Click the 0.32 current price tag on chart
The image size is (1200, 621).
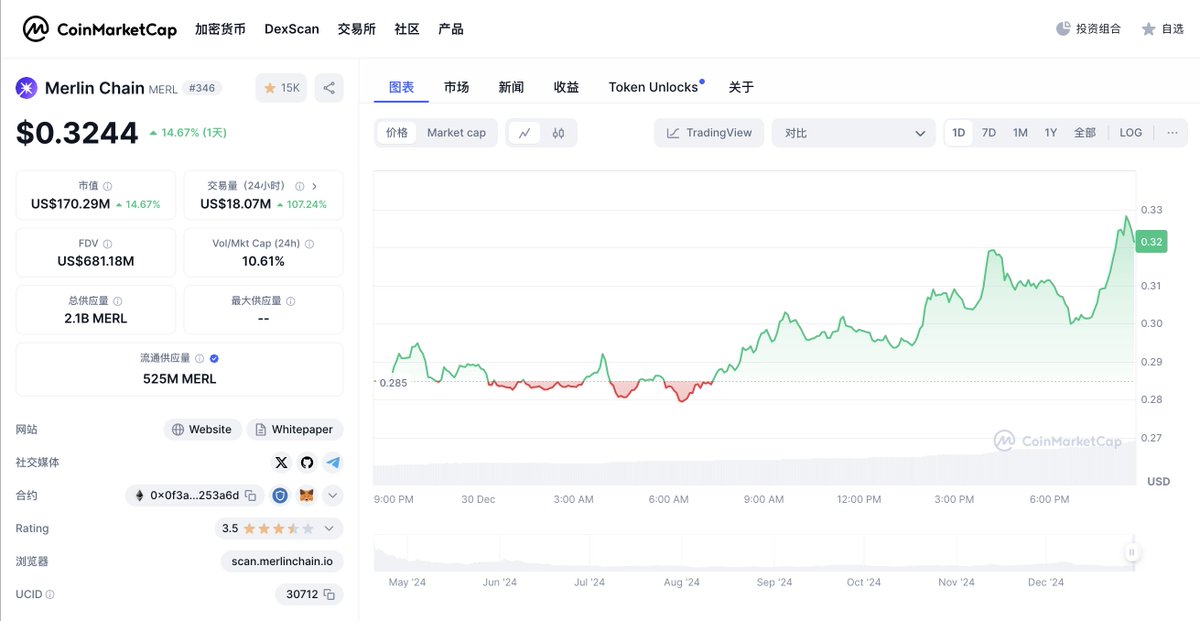[x=1151, y=241]
